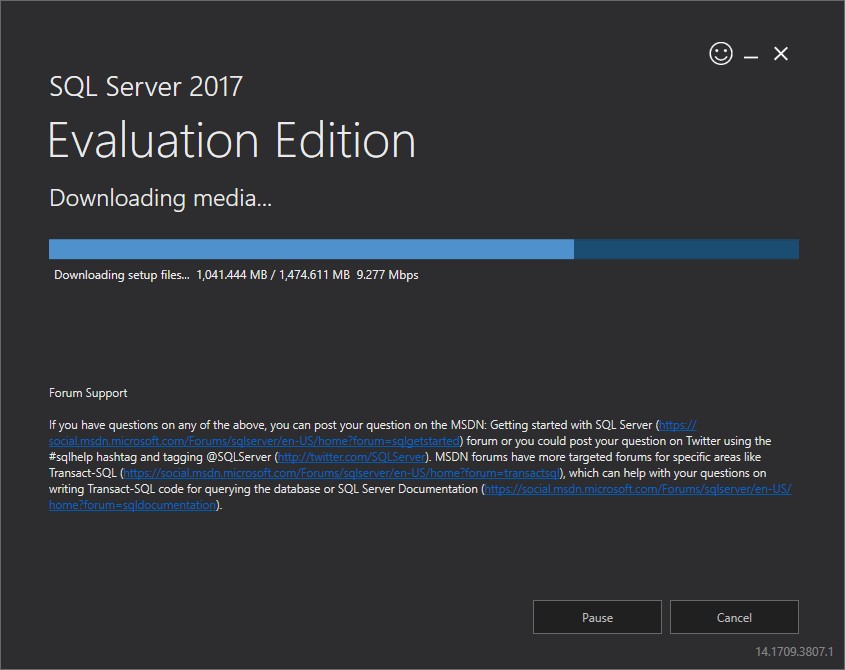Click the filled portion of the progress bar
Viewport: 845px width, 670px height.
311,249
